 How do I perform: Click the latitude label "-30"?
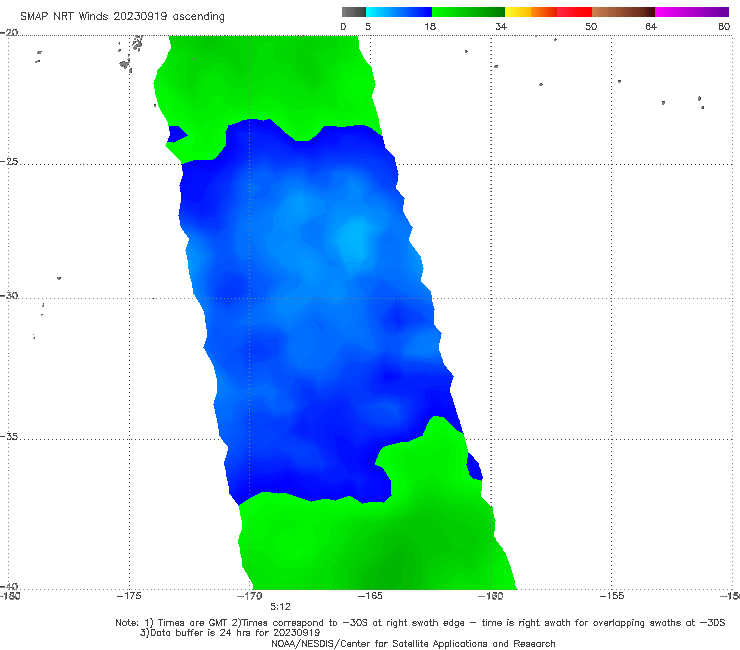(x=9, y=296)
